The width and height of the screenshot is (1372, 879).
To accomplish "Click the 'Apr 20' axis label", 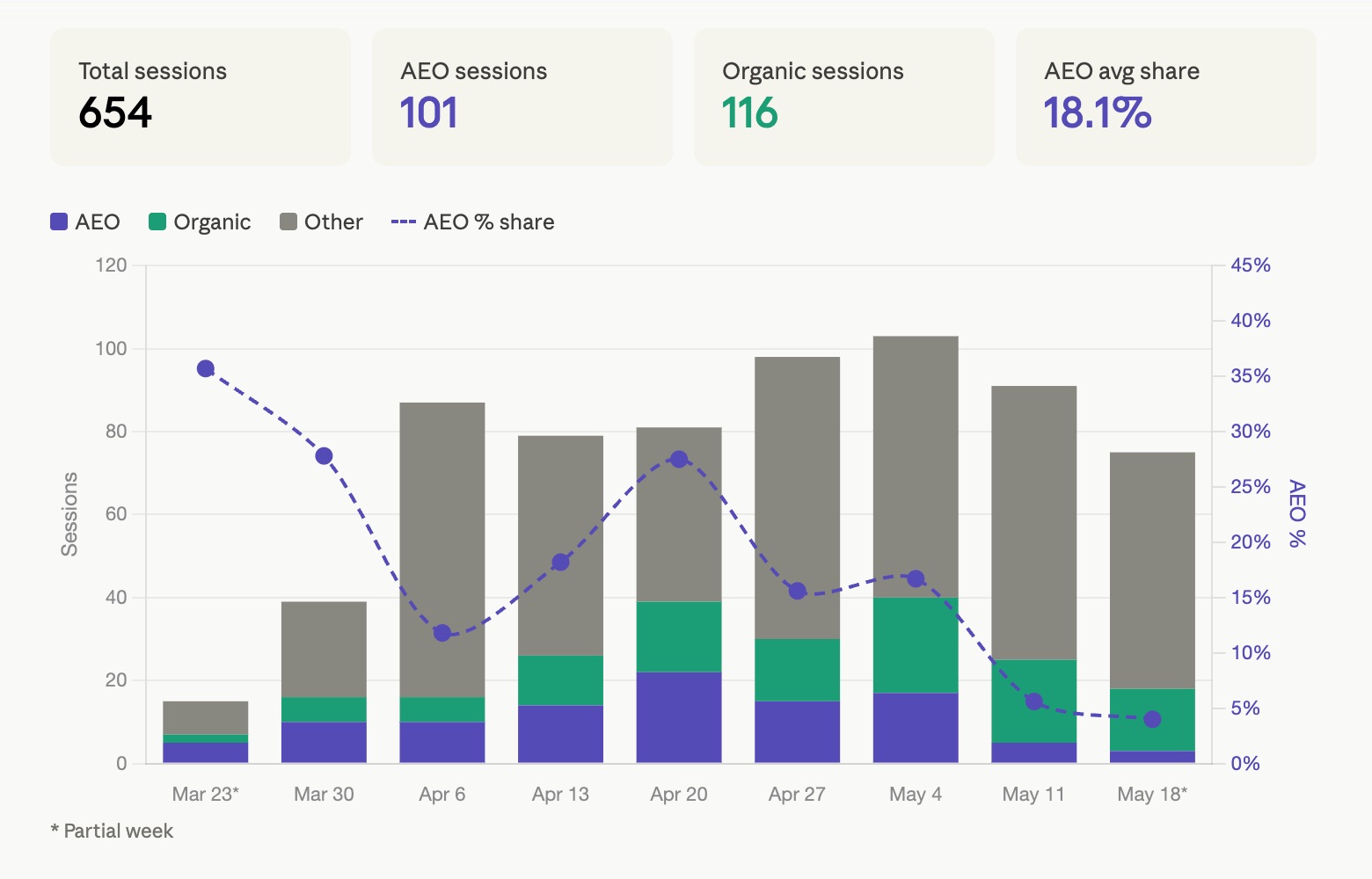I will click(x=679, y=794).
